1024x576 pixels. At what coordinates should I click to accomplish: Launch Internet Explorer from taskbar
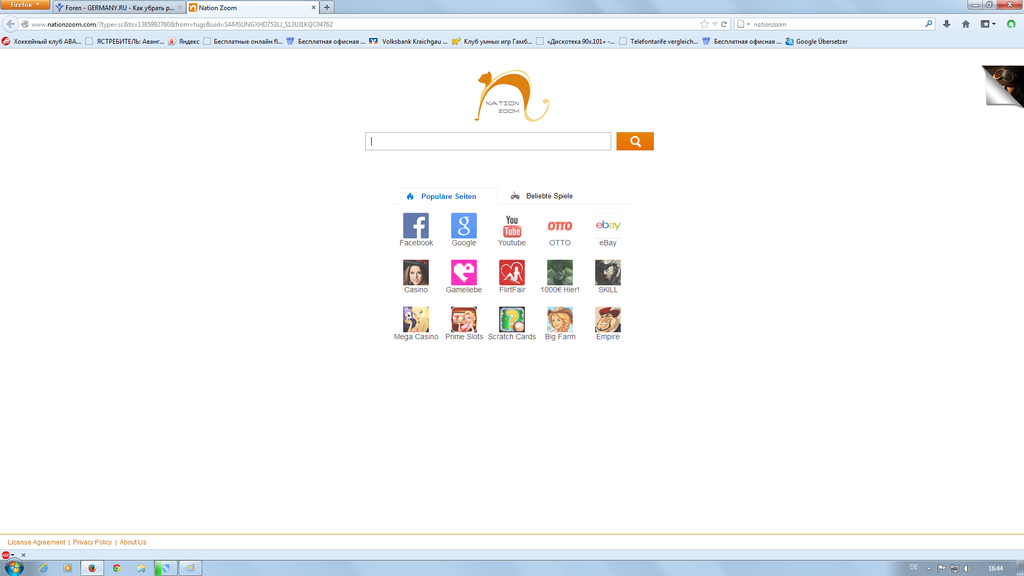43,568
